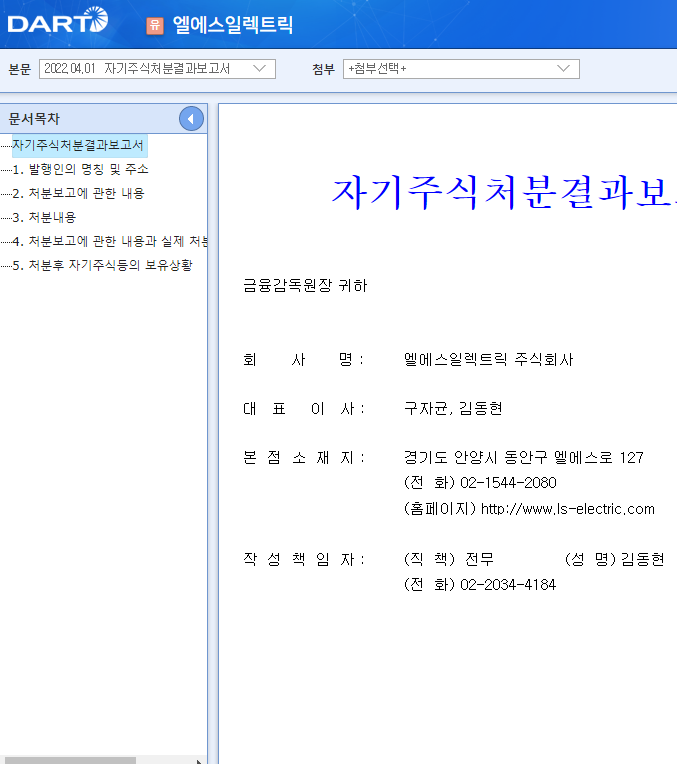Click the orange 유 market badge icon
Viewport: 677px width, 764px height.
[x=155, y=25]
